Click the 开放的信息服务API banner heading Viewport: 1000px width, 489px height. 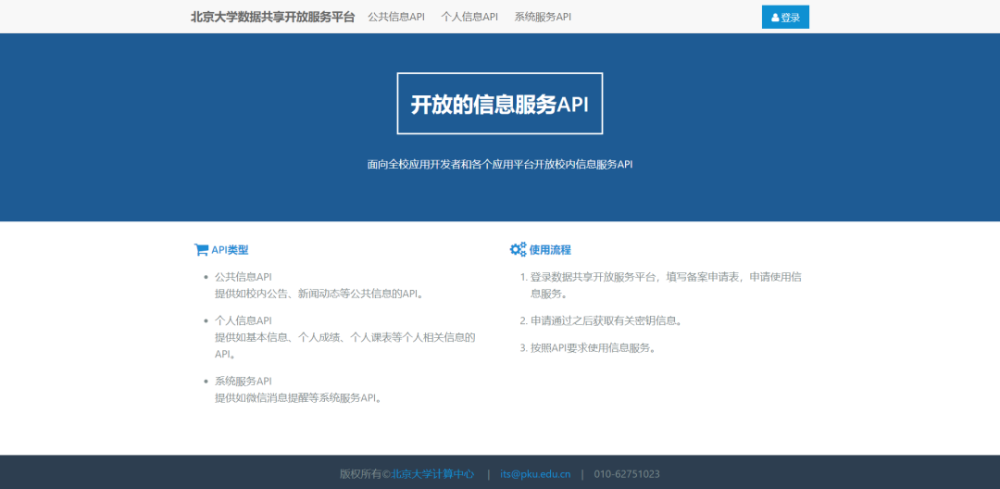point(499,104)
